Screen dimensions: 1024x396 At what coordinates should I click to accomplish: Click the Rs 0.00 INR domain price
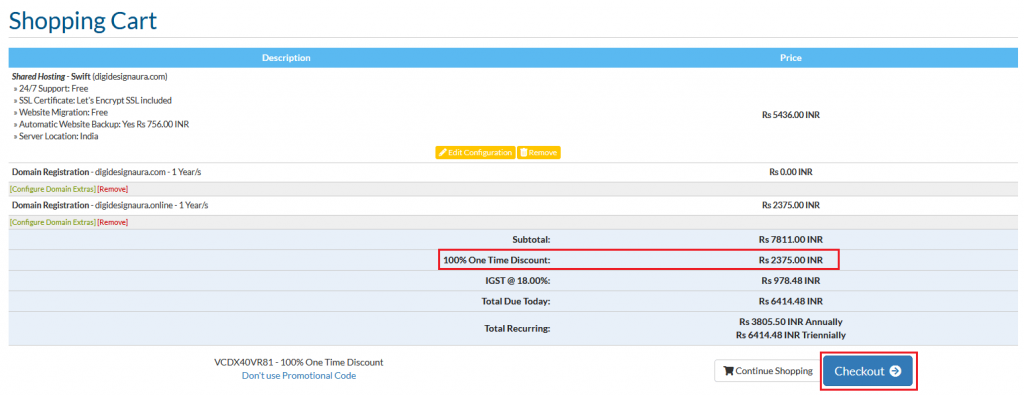[x=791, y=173]
